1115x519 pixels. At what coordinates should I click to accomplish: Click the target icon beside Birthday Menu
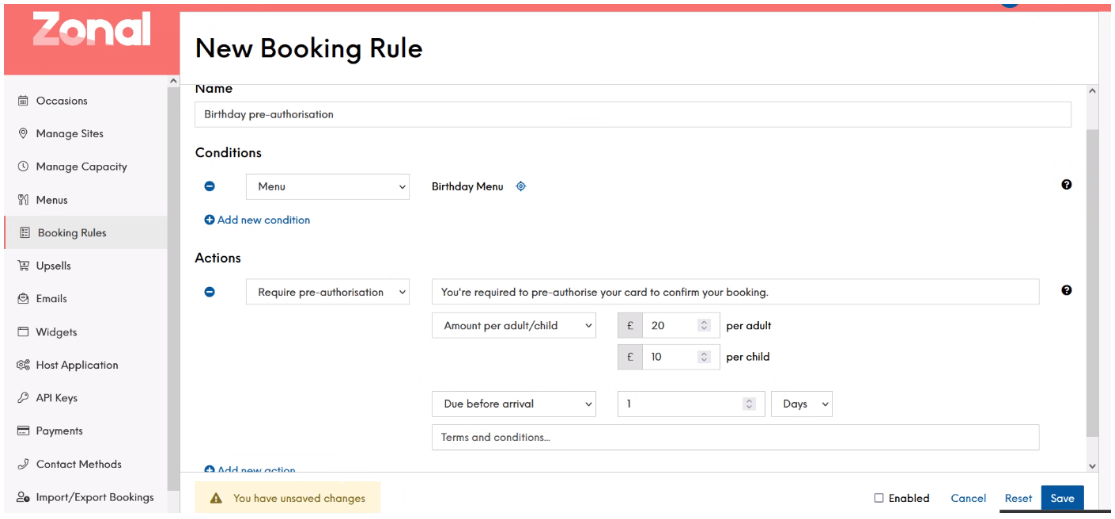coord(521,186)
